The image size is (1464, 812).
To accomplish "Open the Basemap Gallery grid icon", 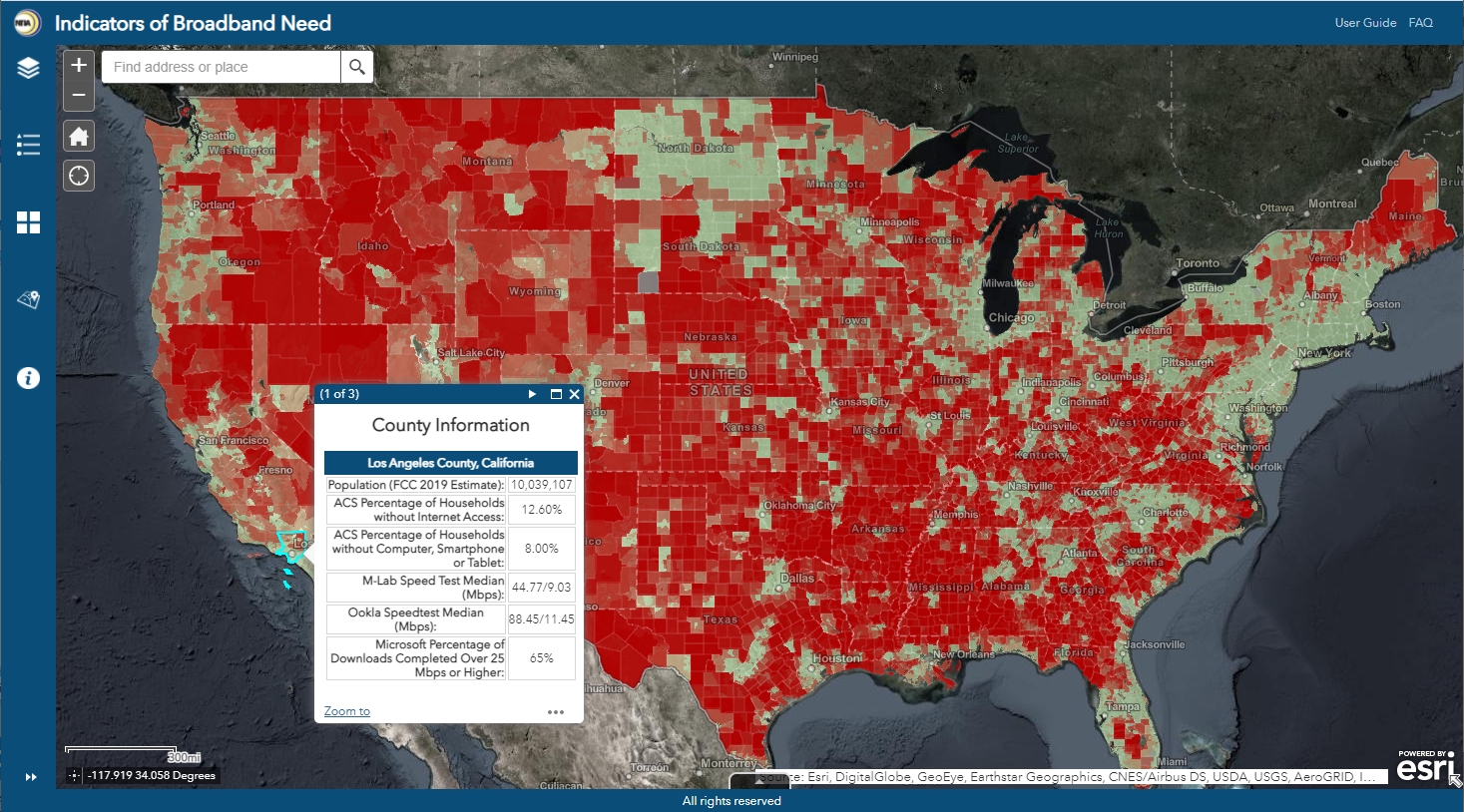I will (x=28, y=222).
